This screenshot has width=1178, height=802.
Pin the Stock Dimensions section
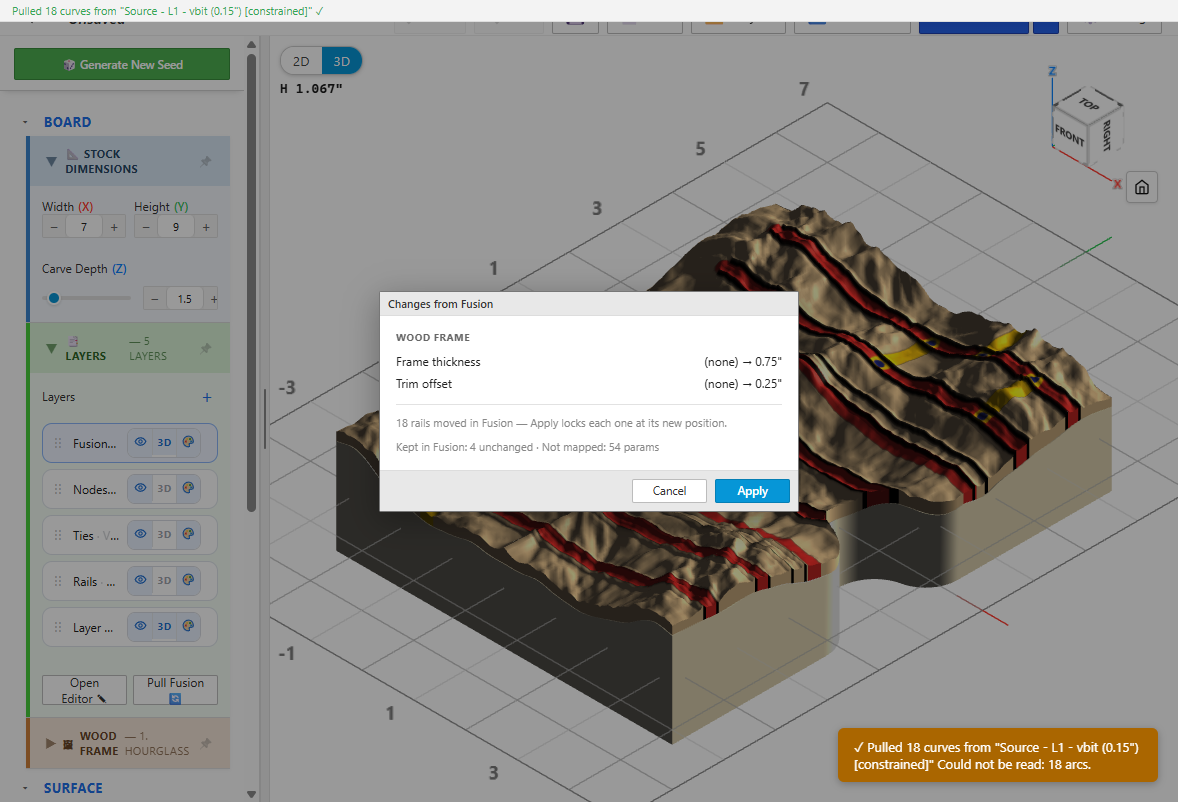[206, 161]
